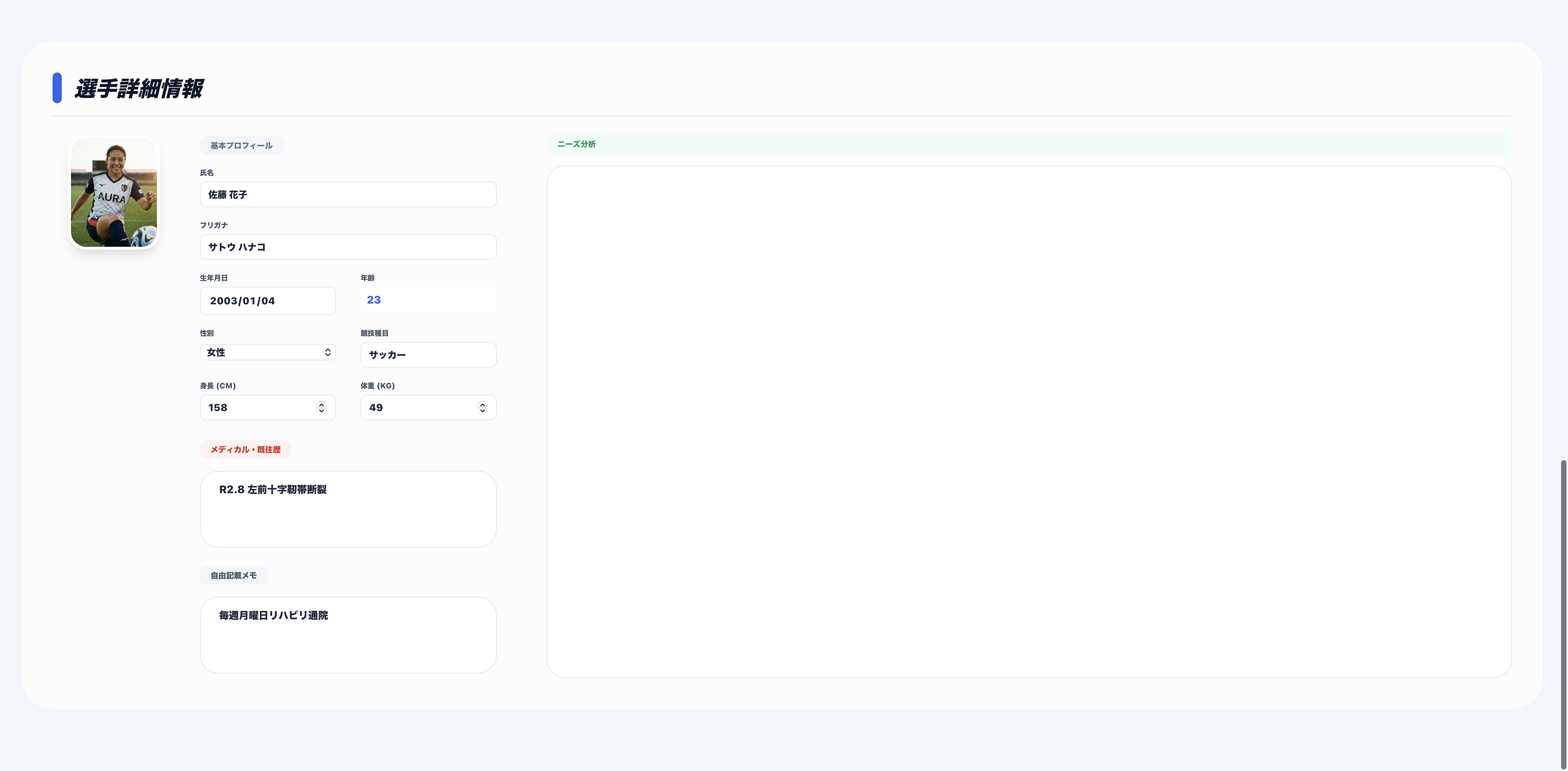The image size is (1568, 771).
Task: Click the 自由記載メモ text area
Action: (348, 635)
